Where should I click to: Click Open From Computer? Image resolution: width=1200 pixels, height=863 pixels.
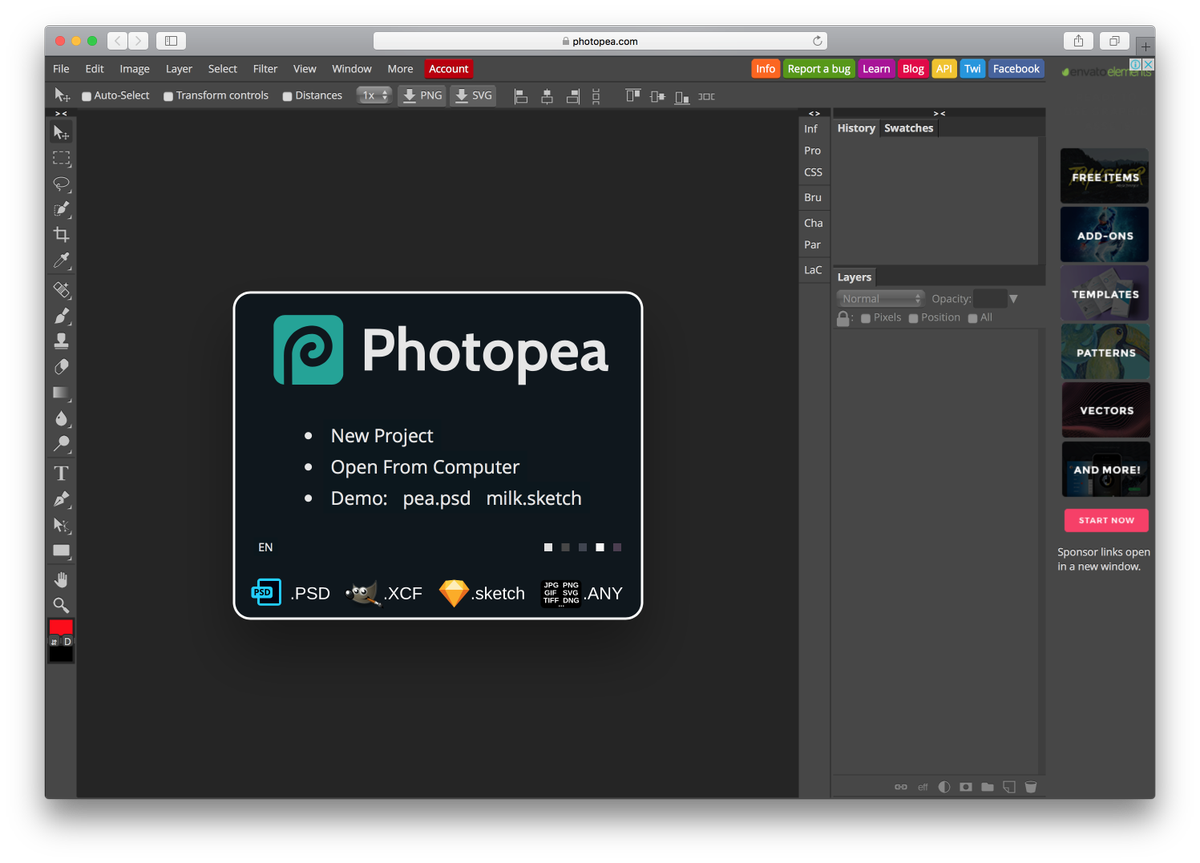[x=425, y=467]
